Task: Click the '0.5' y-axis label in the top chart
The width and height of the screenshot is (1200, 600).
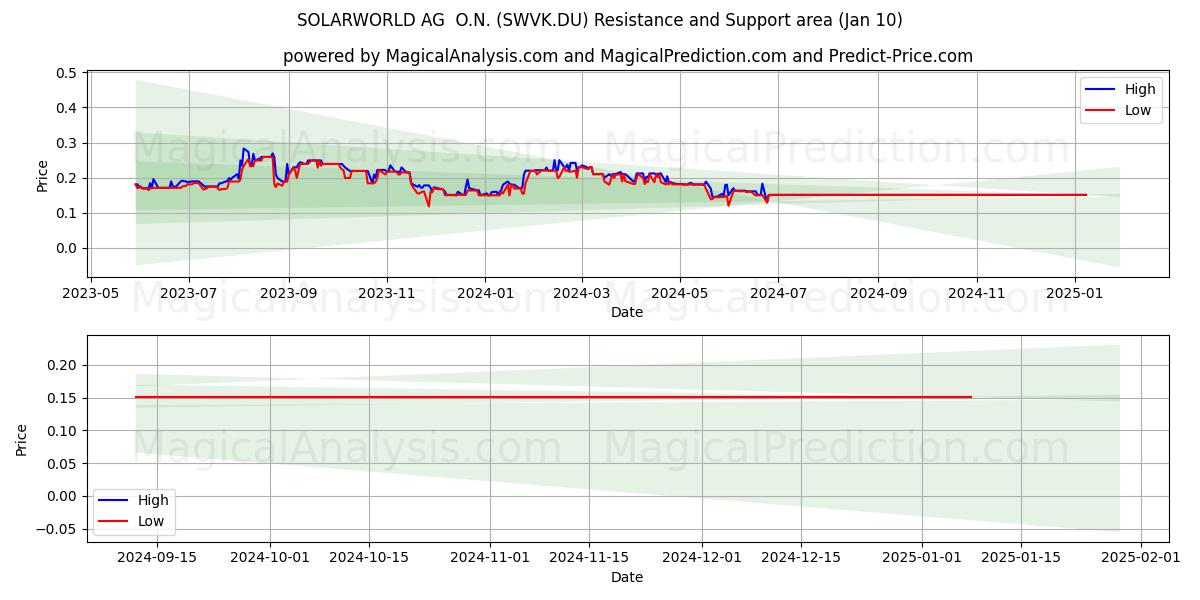Action: coord(67,73)
